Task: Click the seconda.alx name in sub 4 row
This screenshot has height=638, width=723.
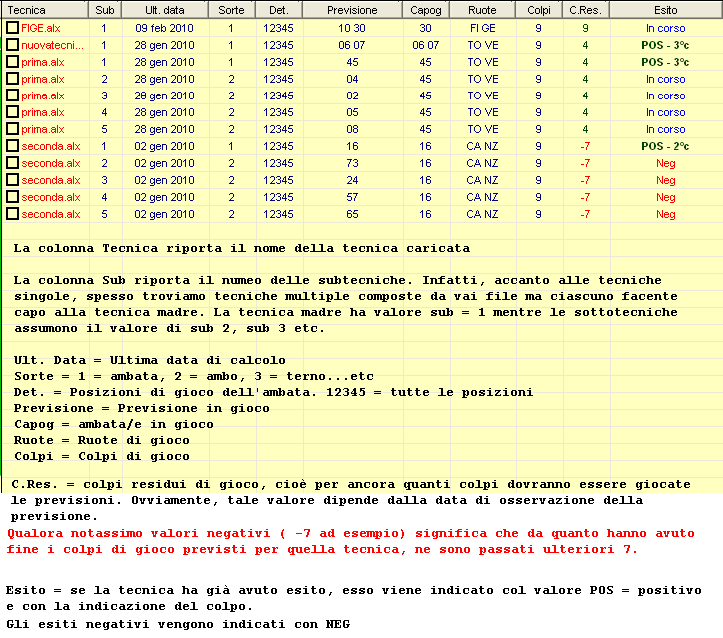Action: [51, 197]
